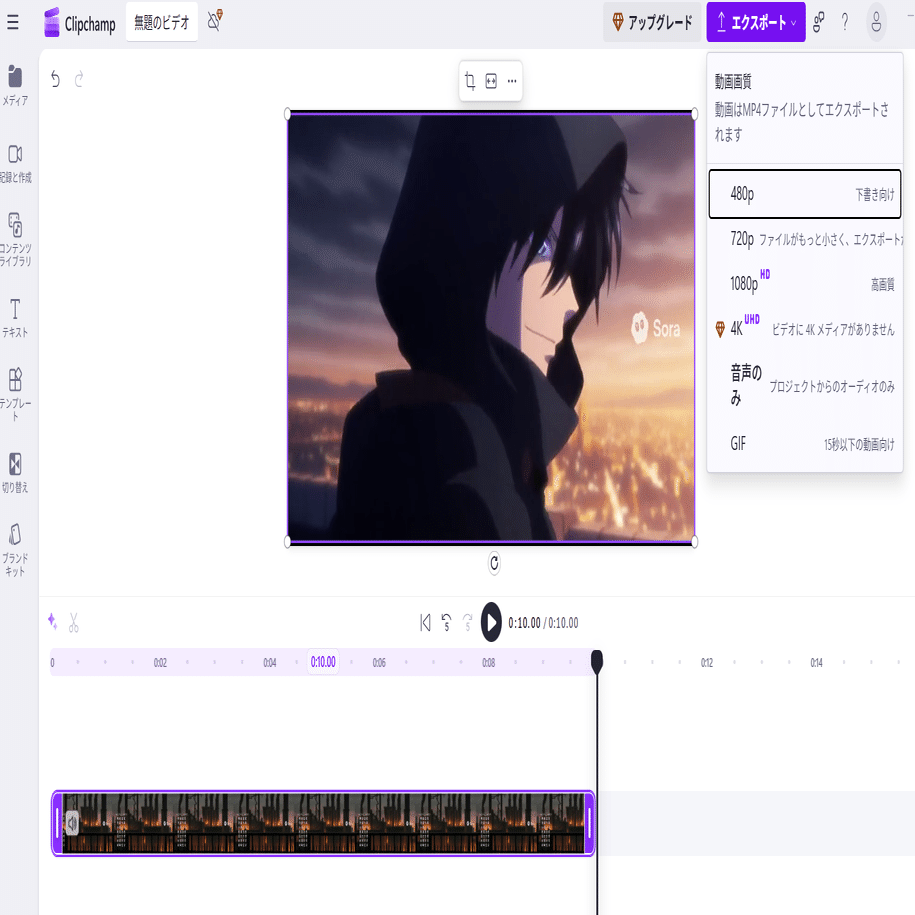Screen dimensions: 915x915
Task: Click the 0:10.00 current time display
Action: 524,623
